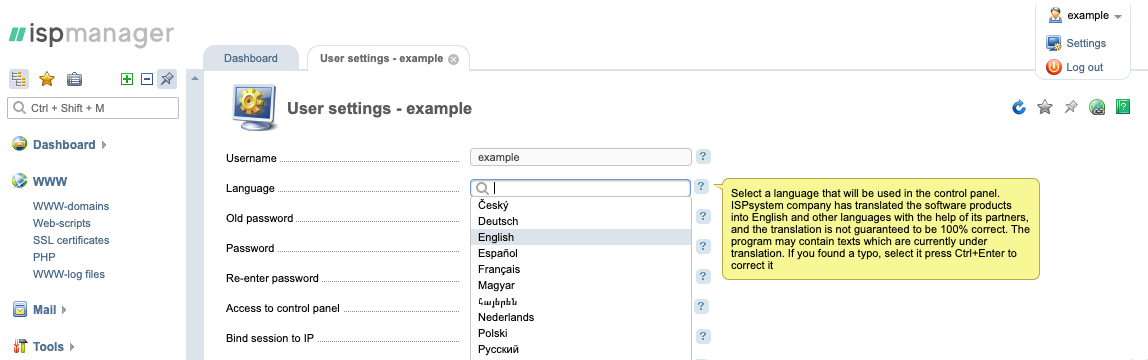Click the Settings monitor icon

tap(1054, 43)
